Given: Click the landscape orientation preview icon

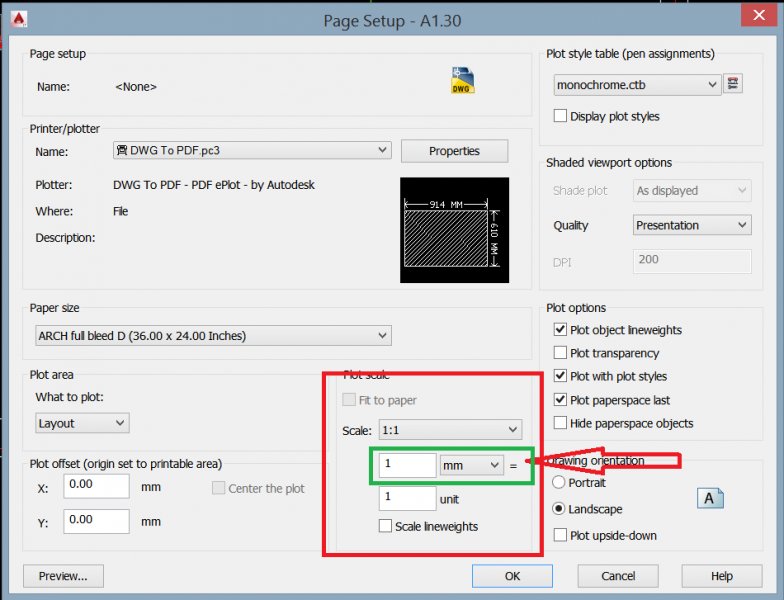Looking at the screenshot, I should point(710,498).
